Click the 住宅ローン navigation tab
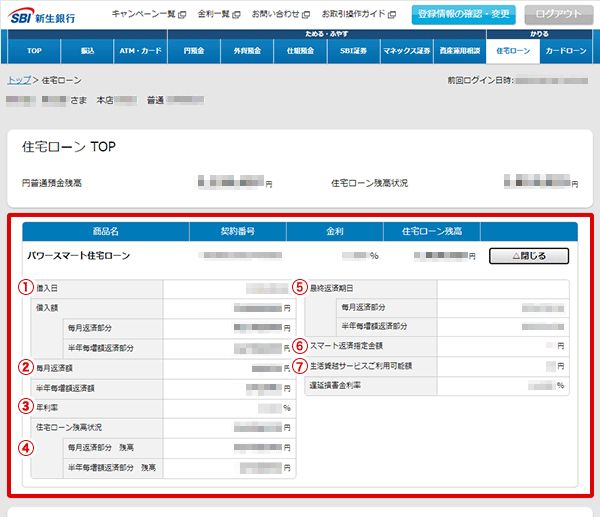Viewport: 600px width, 517px height. click(513, 50)
